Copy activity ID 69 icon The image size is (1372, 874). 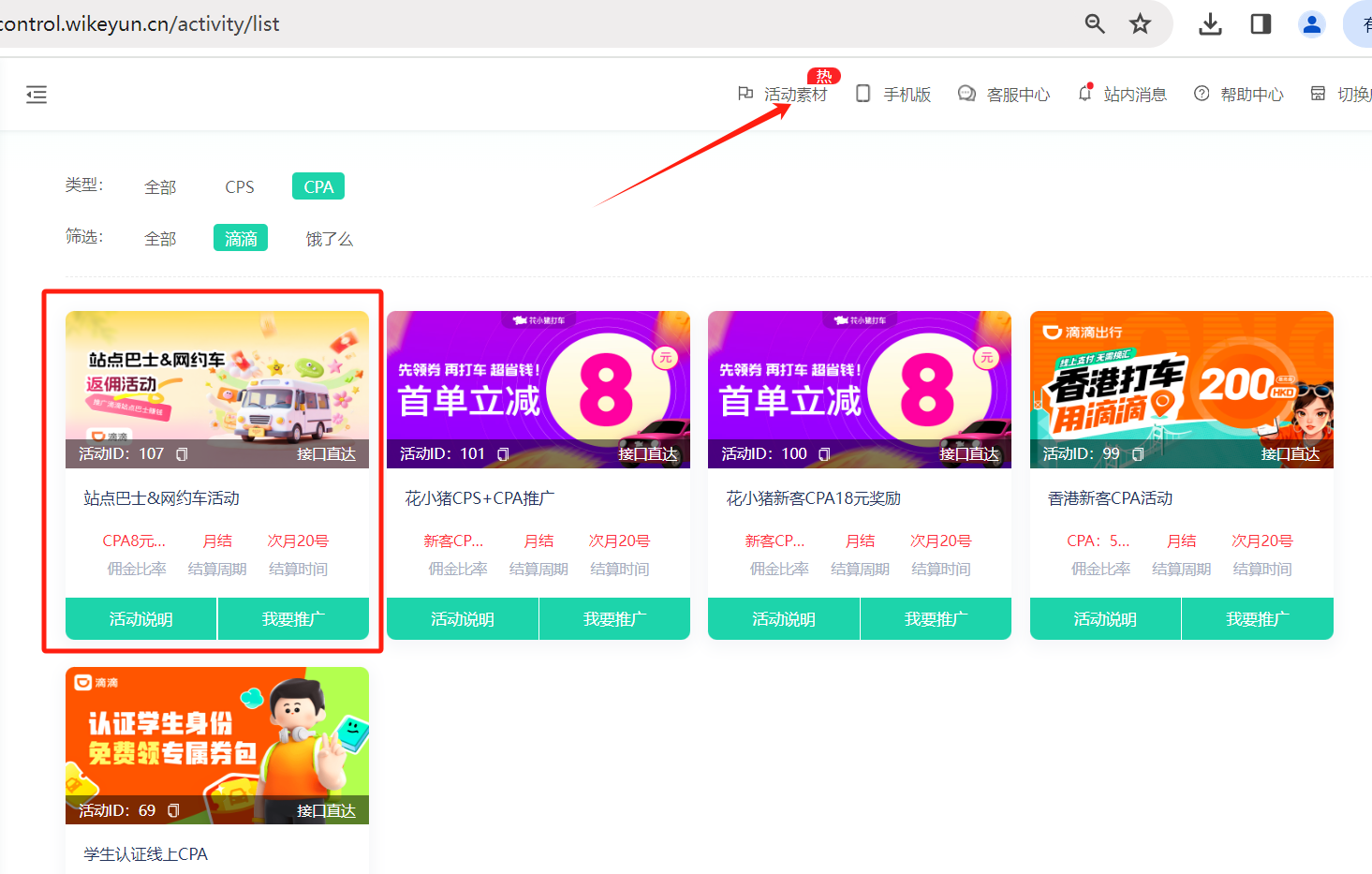(173, 810)
